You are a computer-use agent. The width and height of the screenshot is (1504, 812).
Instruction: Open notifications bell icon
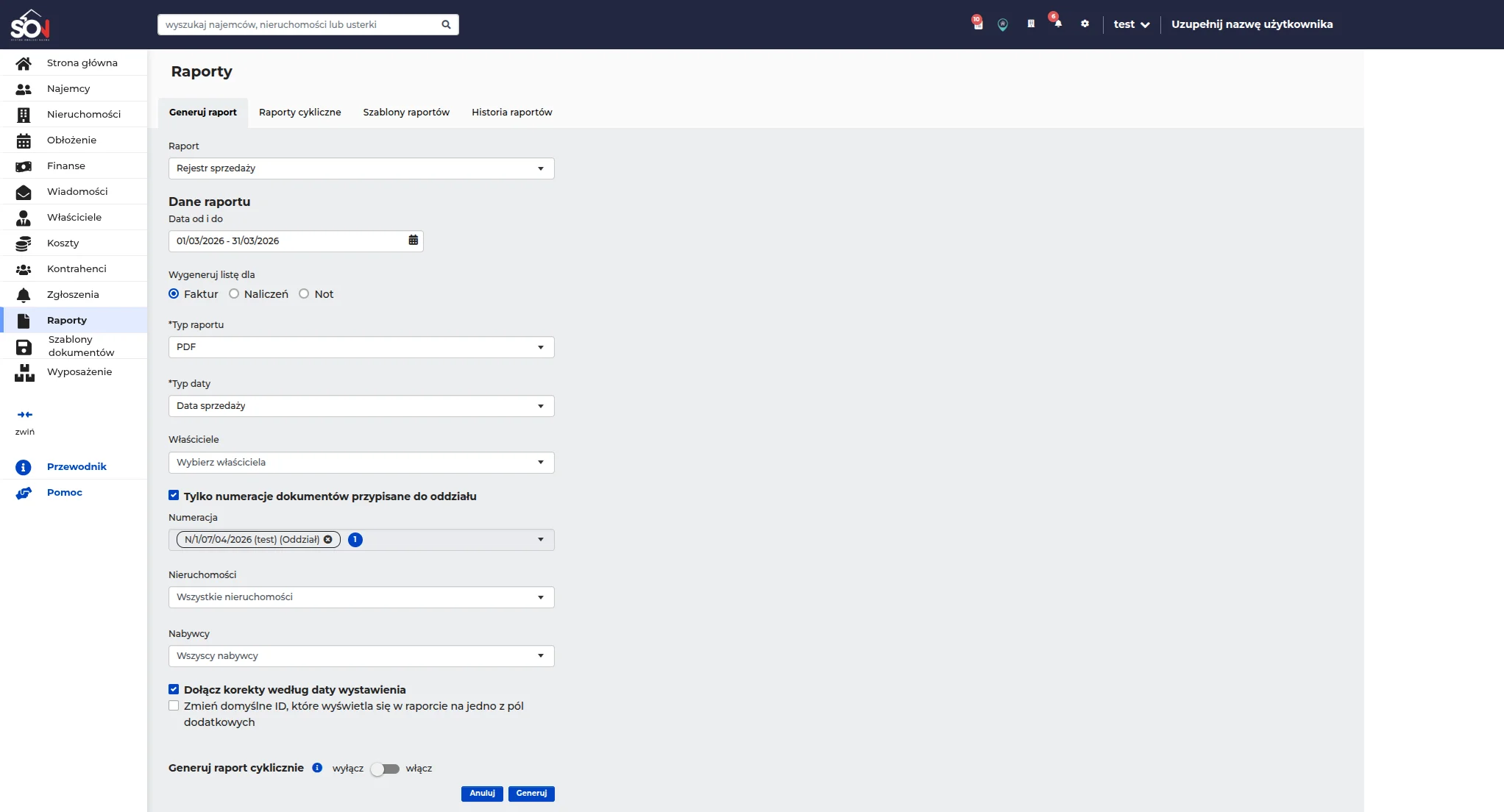(1057, 24)
